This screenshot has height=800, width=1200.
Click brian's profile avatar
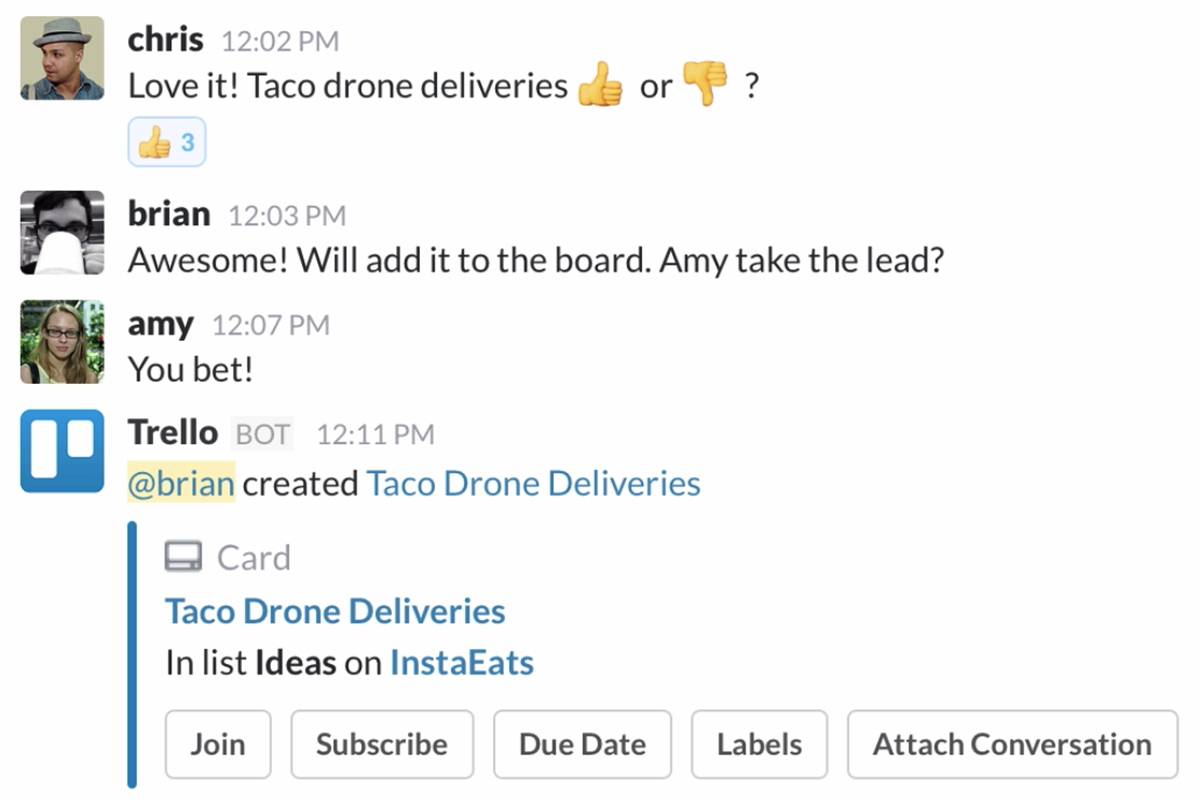pyautogui.click(x=61, y=233)
